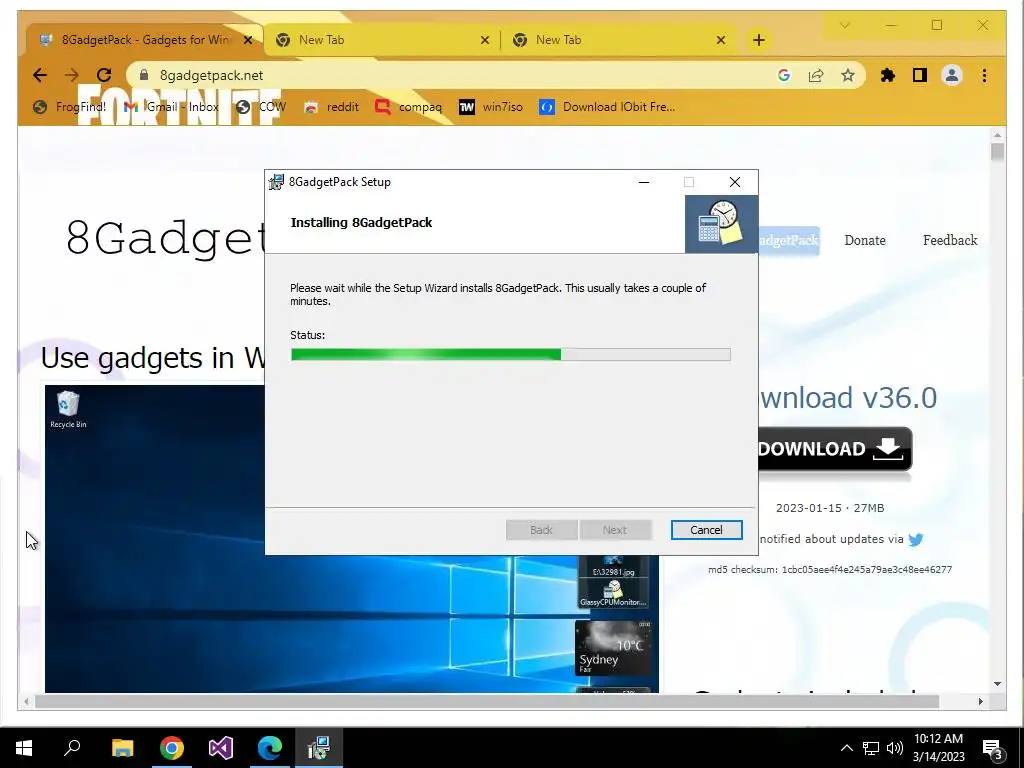The height and width of the screenshot is (768, 1024).
Task: Close the 8GadgetPack Setup dialog
Action: coord(735,182)
